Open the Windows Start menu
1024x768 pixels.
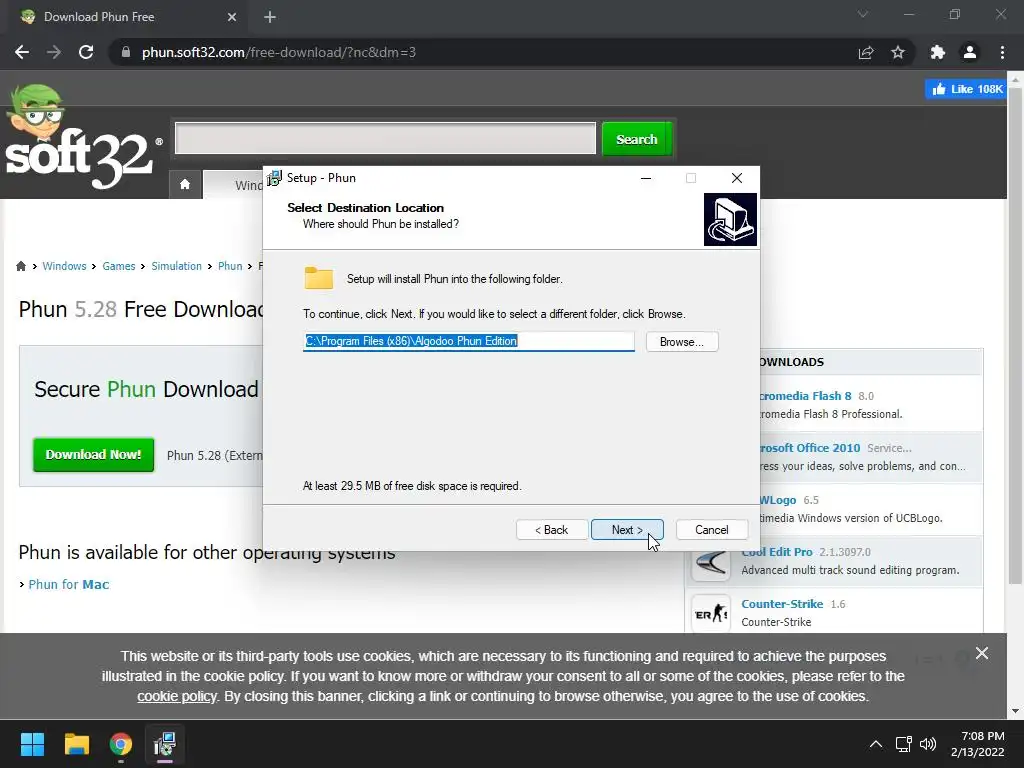(32, 744)
